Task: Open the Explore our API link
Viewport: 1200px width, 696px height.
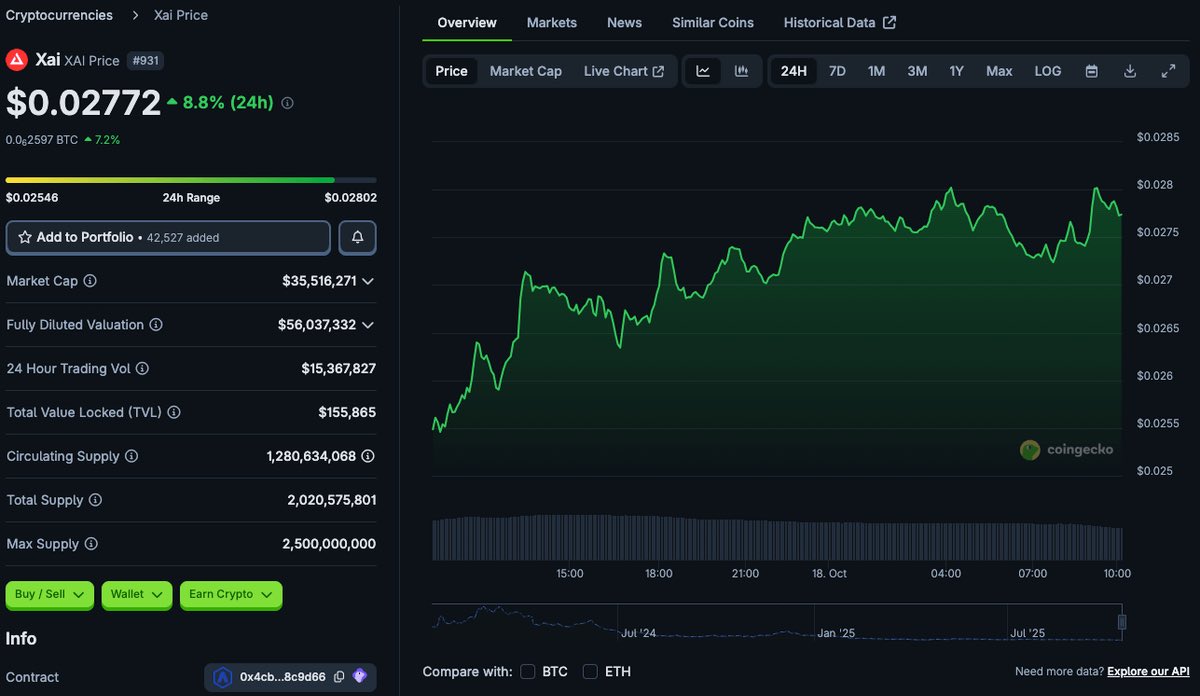Action: 1148,671
